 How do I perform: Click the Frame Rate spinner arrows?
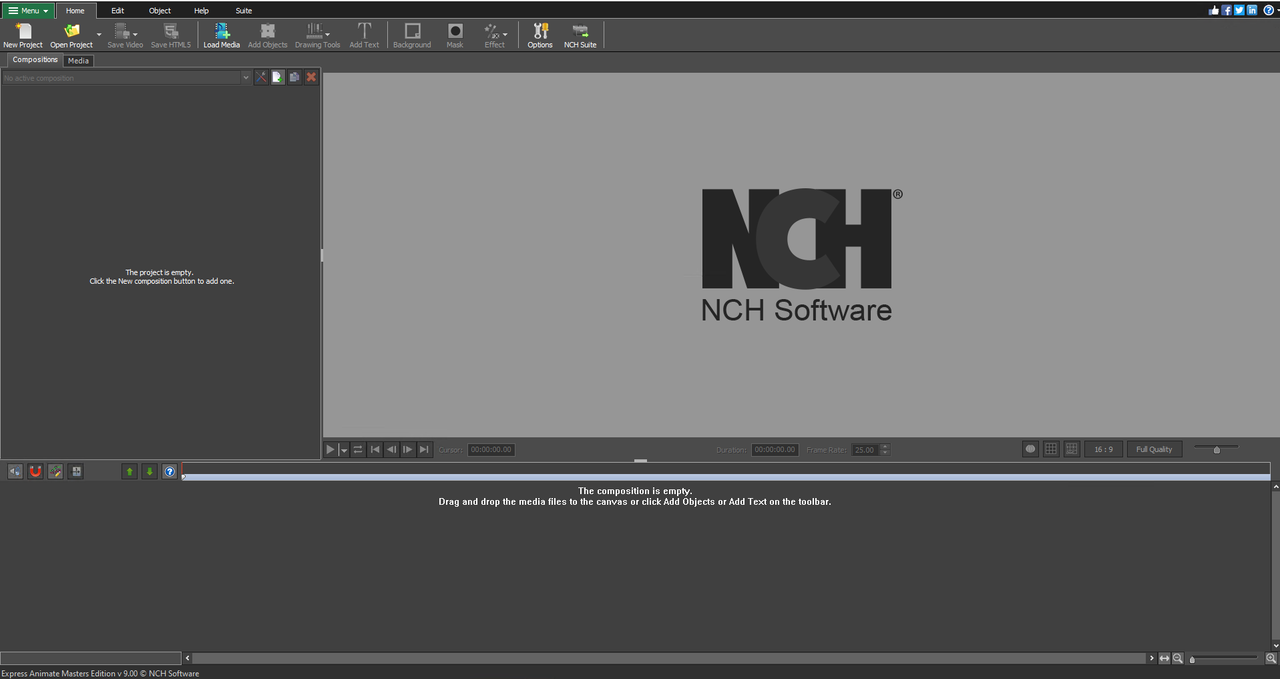[x=885, y=450]
